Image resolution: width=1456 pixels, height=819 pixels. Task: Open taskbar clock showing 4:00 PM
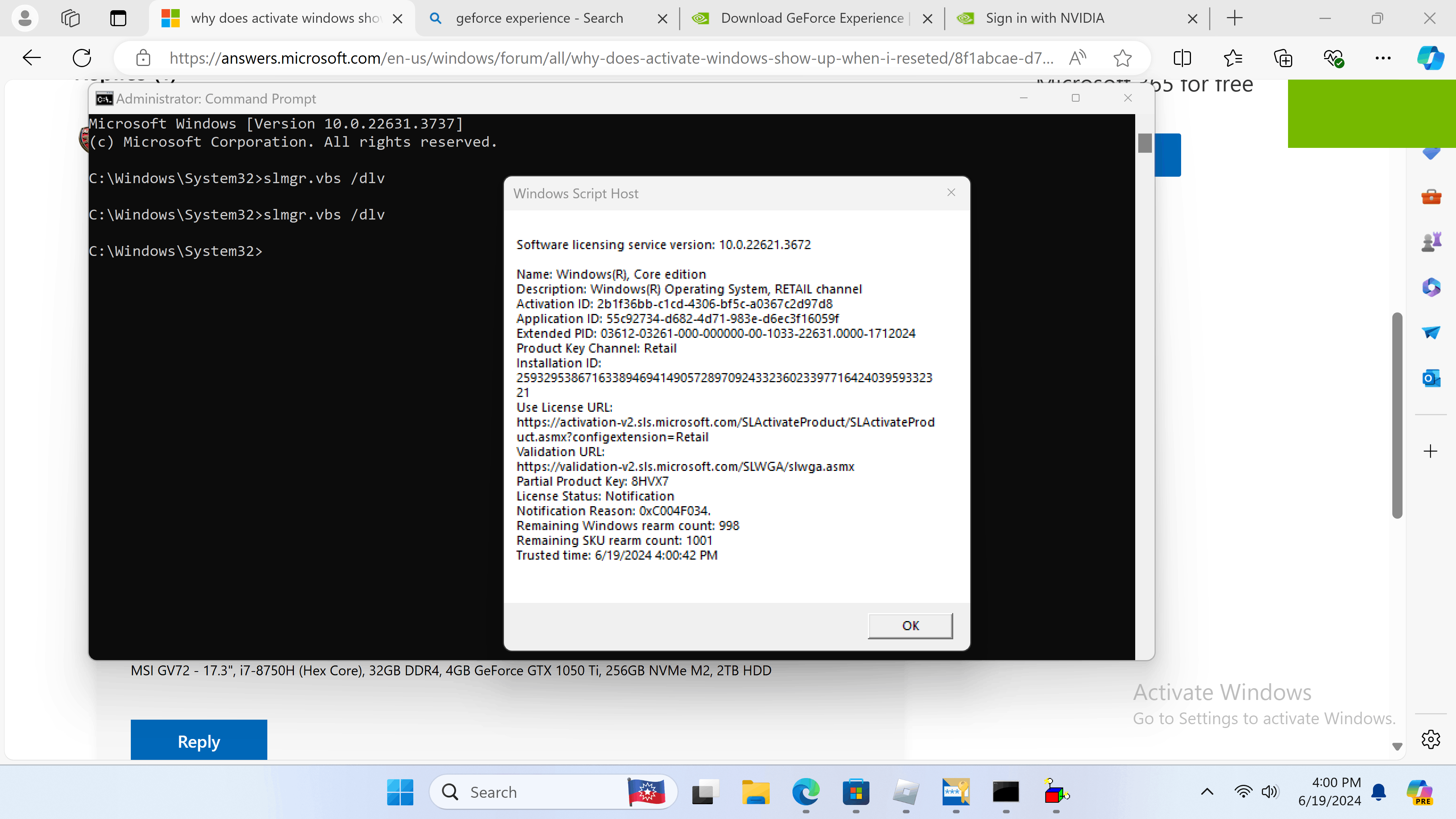click(1329, 792)
